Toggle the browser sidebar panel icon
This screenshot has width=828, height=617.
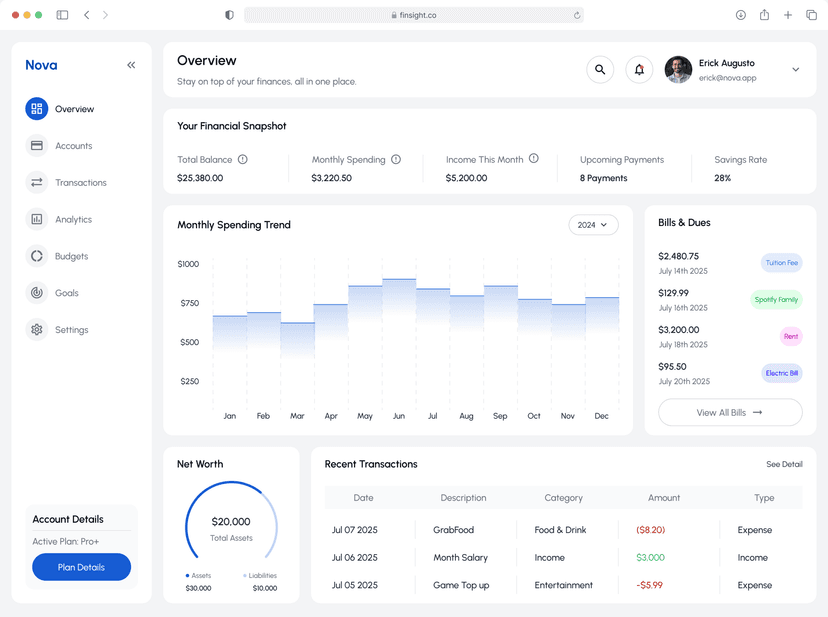(62, 15)
